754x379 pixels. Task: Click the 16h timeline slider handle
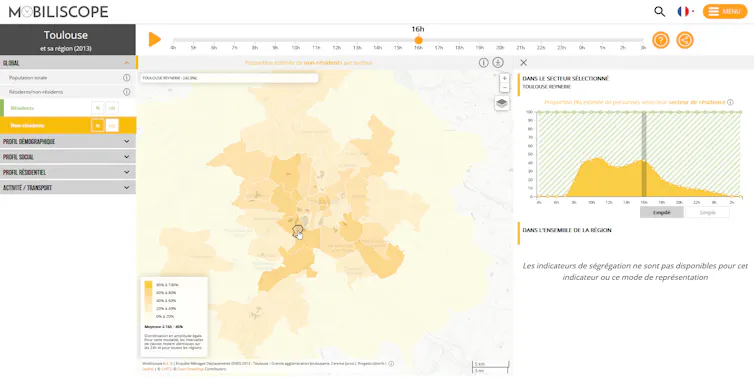coord(418,40)
